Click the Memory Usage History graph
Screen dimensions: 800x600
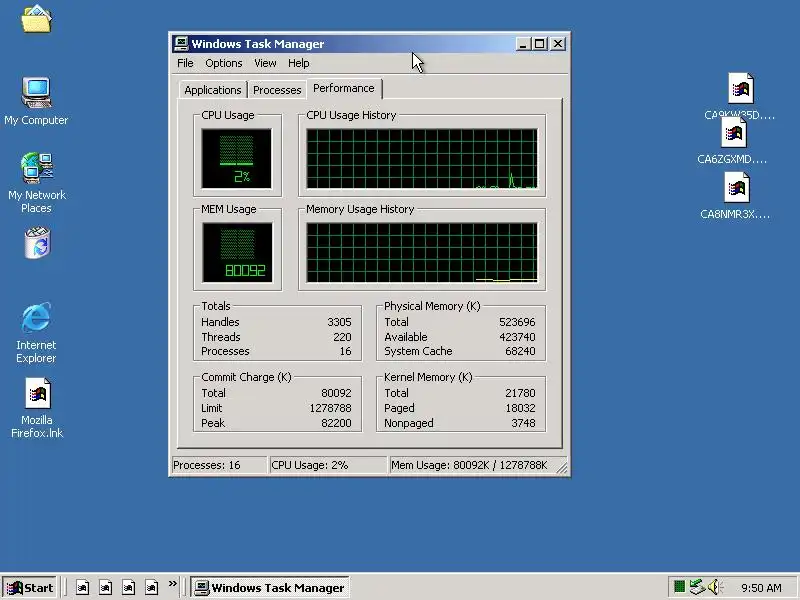(x=422, y=253)
